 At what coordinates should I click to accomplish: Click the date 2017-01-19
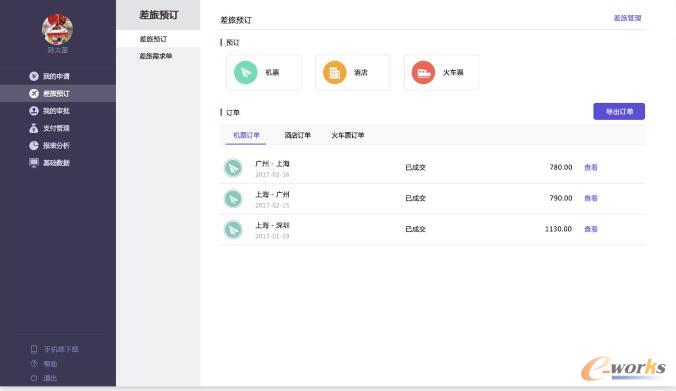pos(272,236)
